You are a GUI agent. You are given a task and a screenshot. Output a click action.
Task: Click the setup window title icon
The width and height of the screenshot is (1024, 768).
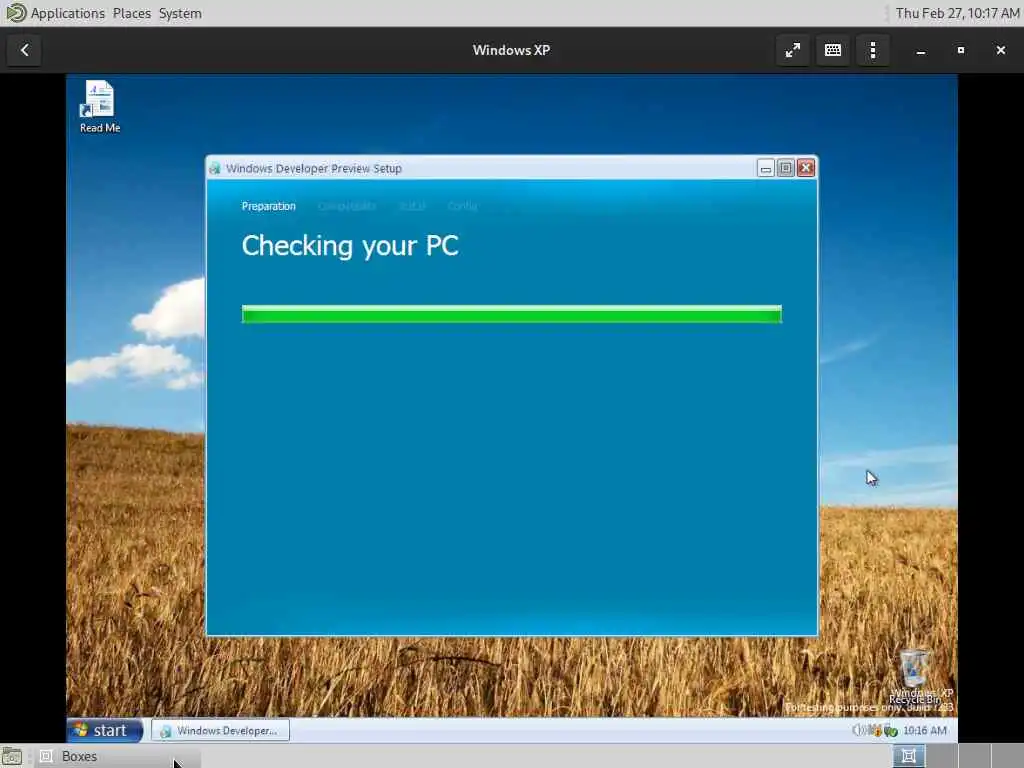click(x=215, y=168)
